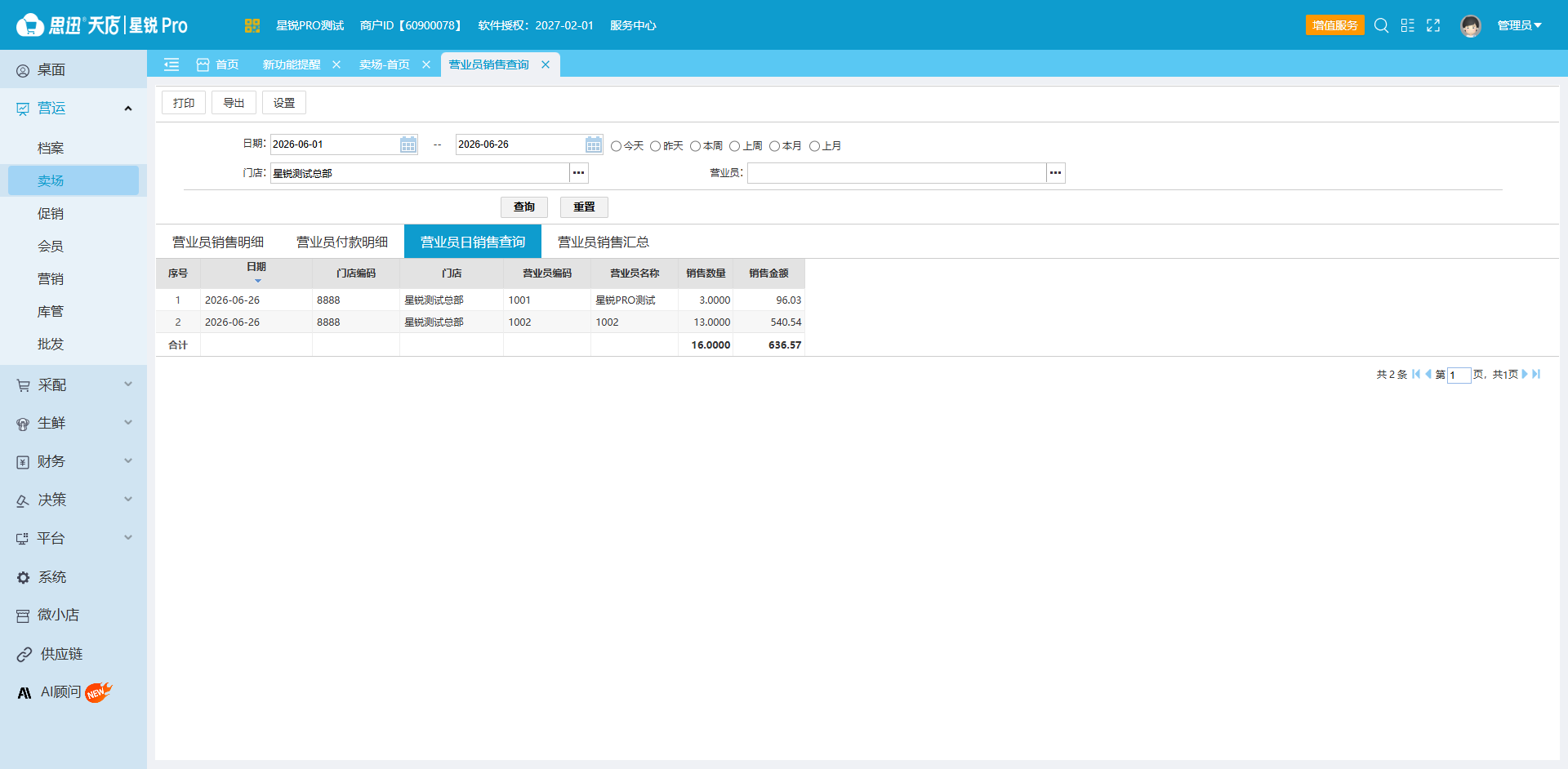The image size is (1568, 769).
Task: Click the 打印 button
Action: point(184,103)
